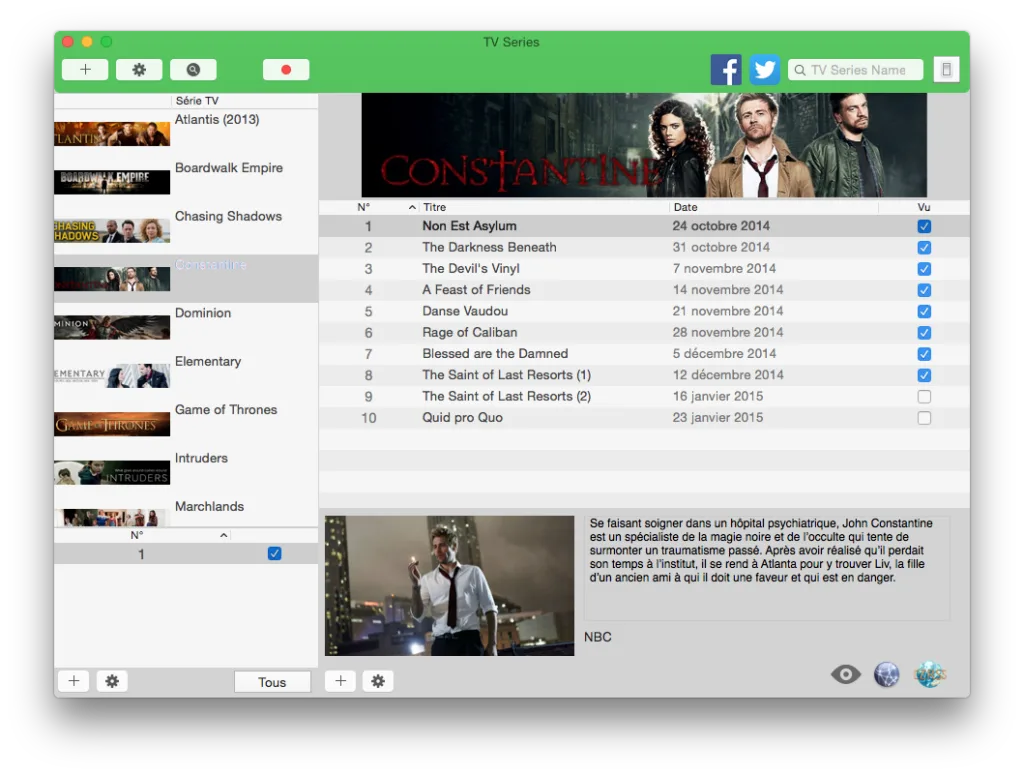Select episode Quid pro Quo
The width and height of the screenshot is (1024, 775).
click(644, 418)
